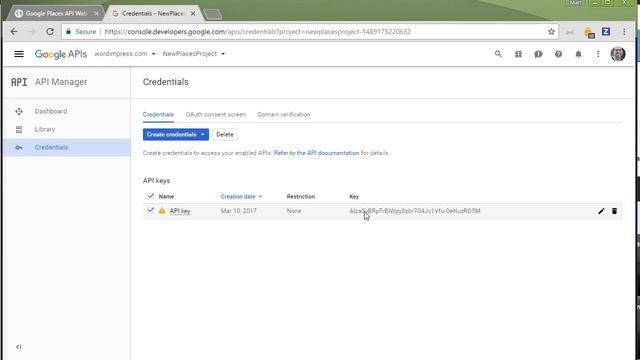The image size is (640, 360).
Task: Collapse the sidebar with bottom arrow icon
Action: [19, 347]
